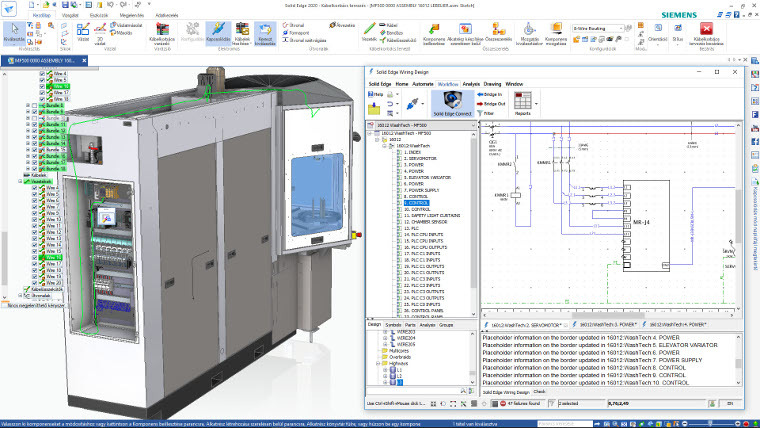Screen dimensions: 760x428
Task: Click the YouTube icon on right sidebar
Action: [x=755, y=128]
